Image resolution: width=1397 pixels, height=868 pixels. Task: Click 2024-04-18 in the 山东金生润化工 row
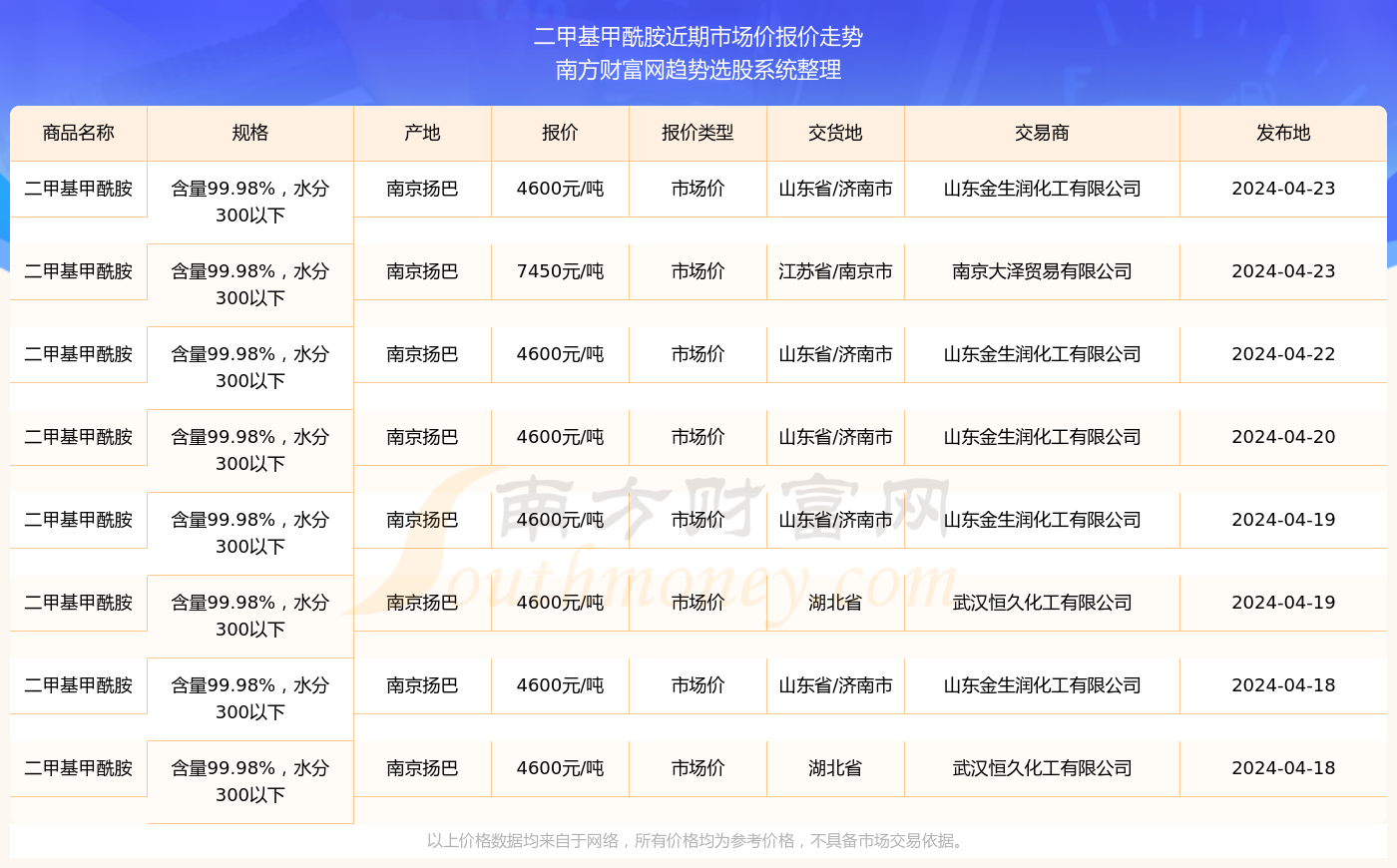pyautogui.click(x=1283, y=685)
